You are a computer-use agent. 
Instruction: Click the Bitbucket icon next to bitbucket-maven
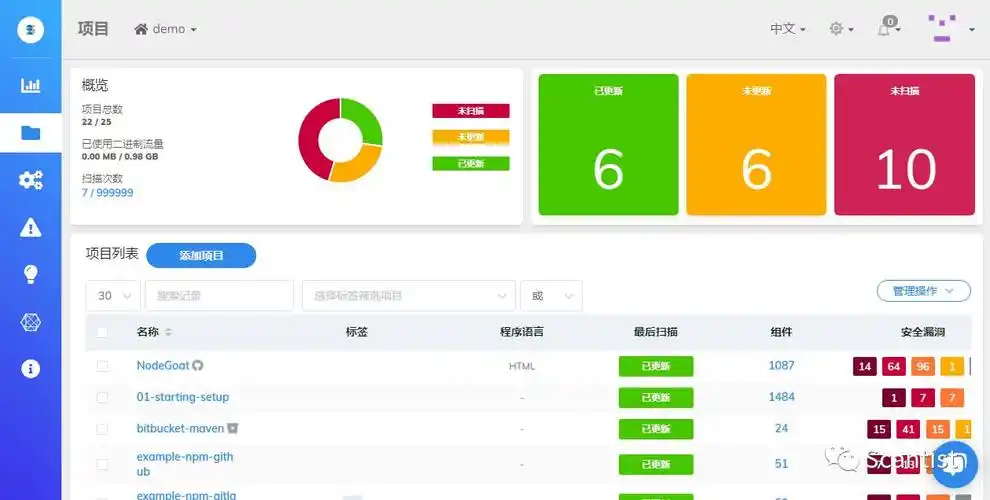click(x=233, y=428)
